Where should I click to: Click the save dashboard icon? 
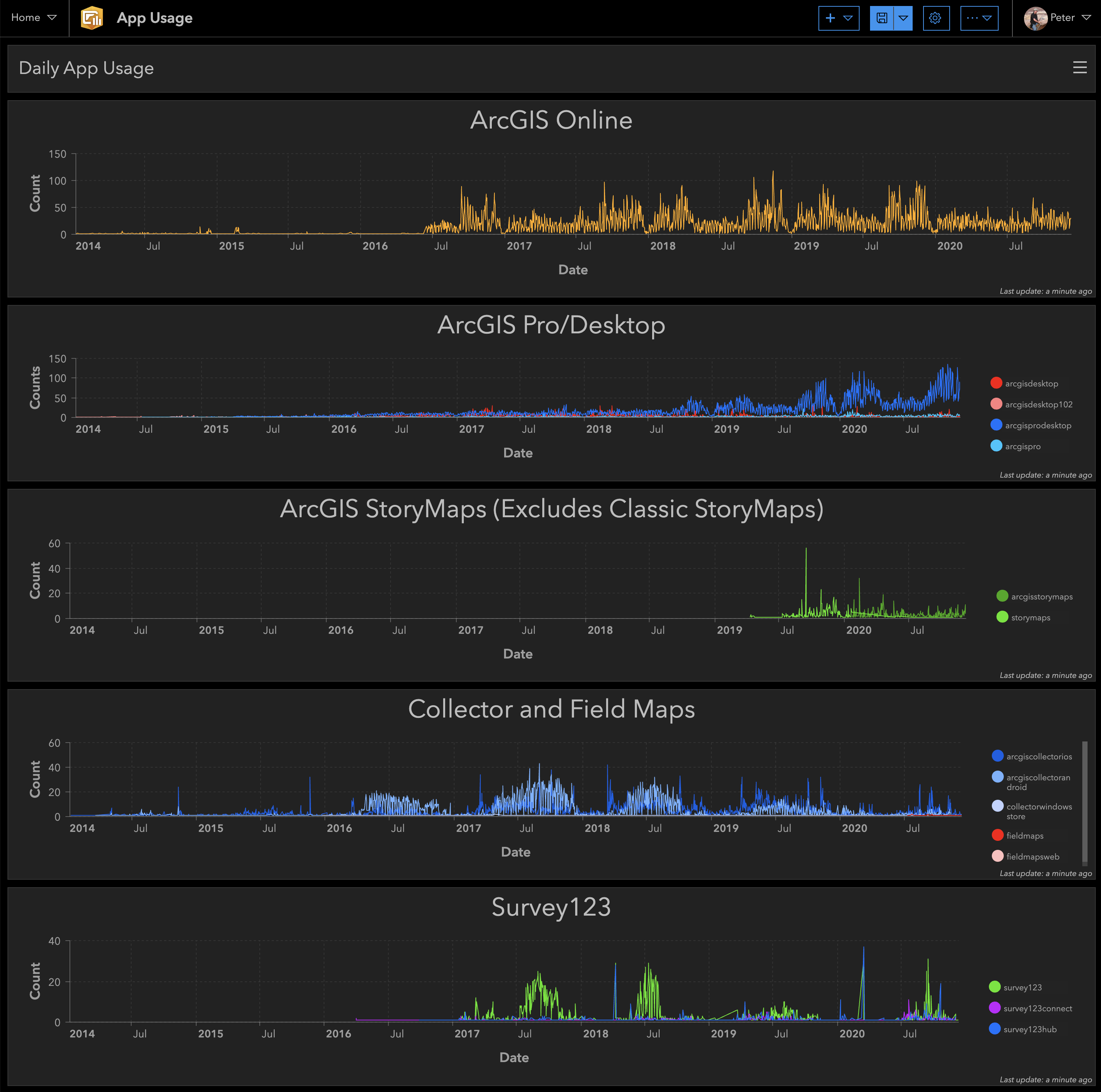882,18
